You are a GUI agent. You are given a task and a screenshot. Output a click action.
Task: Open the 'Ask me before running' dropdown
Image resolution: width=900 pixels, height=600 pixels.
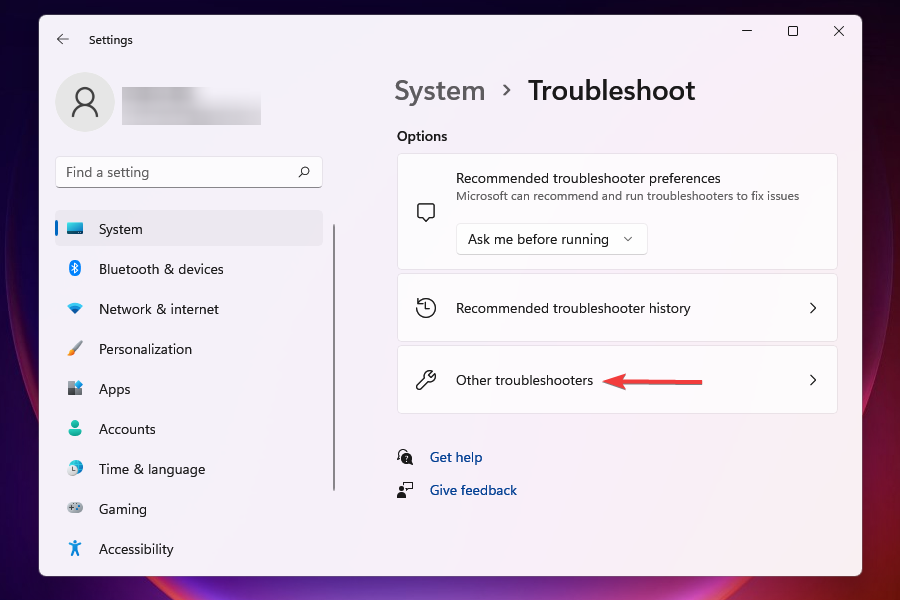coord(551,239)
